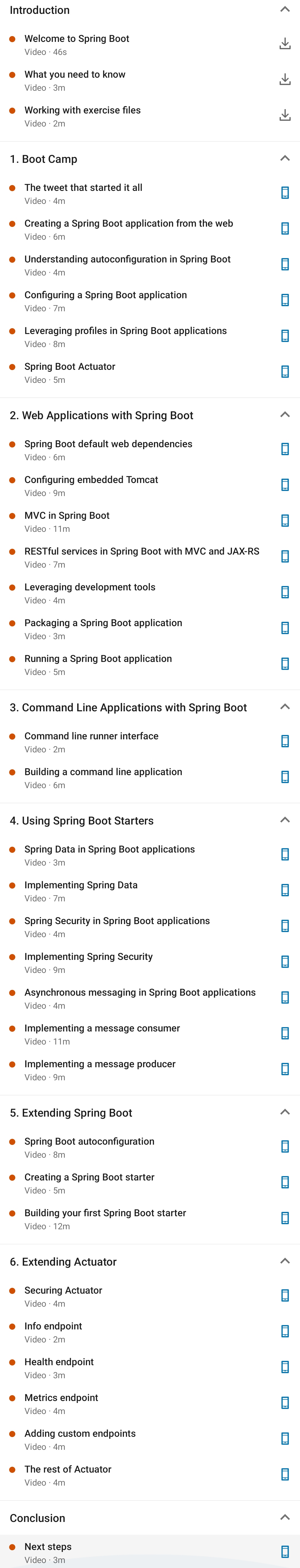Tap phone icon for Configuring a Spring Boot application
The width and height of the screenshot is (300, 1568).
[x=285, y=300]
